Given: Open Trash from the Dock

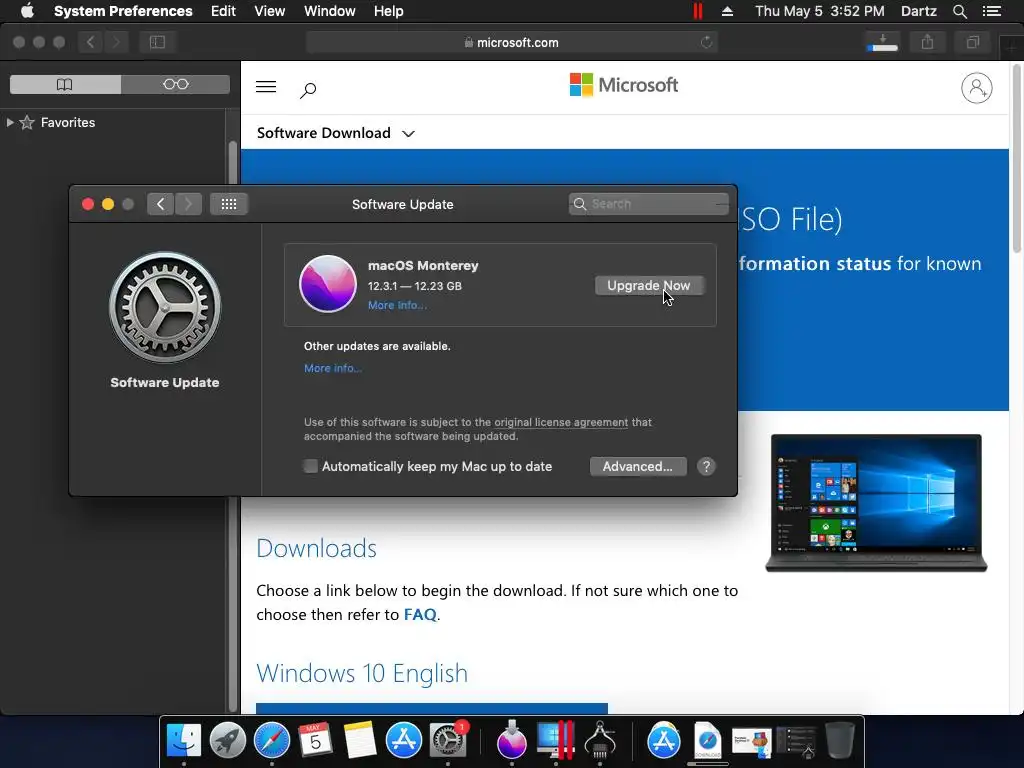Looking at the screenshot, I should pyautogui.click(x=840, y=740).
